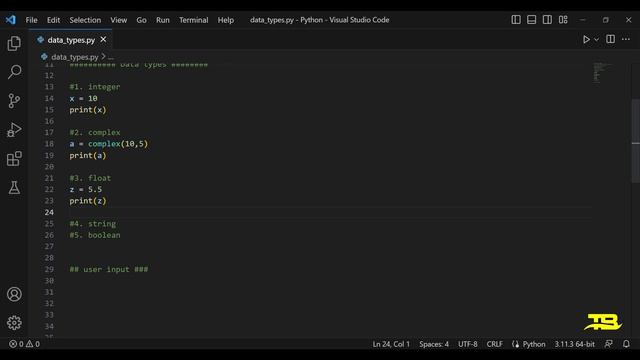Viewport: 640px width, 360px height.
Task: Close the data_types.py tab
Action: tap(103, 40)
